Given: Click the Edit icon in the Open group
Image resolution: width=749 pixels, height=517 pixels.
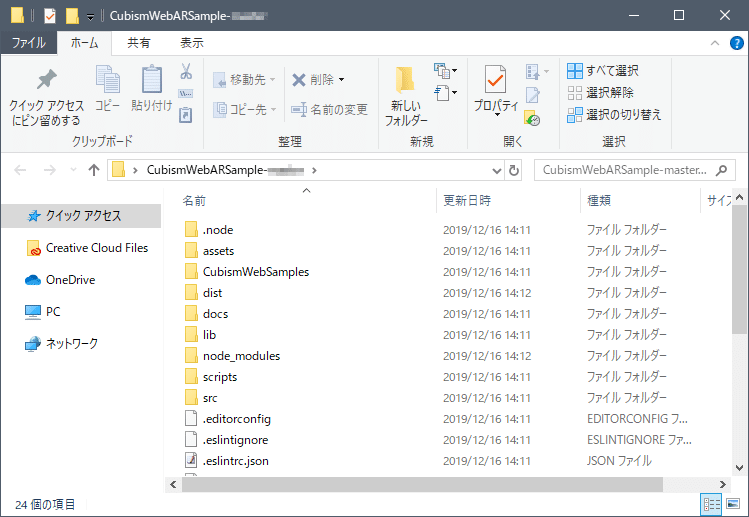Looking at the screenshot, I should click(533, 95).
